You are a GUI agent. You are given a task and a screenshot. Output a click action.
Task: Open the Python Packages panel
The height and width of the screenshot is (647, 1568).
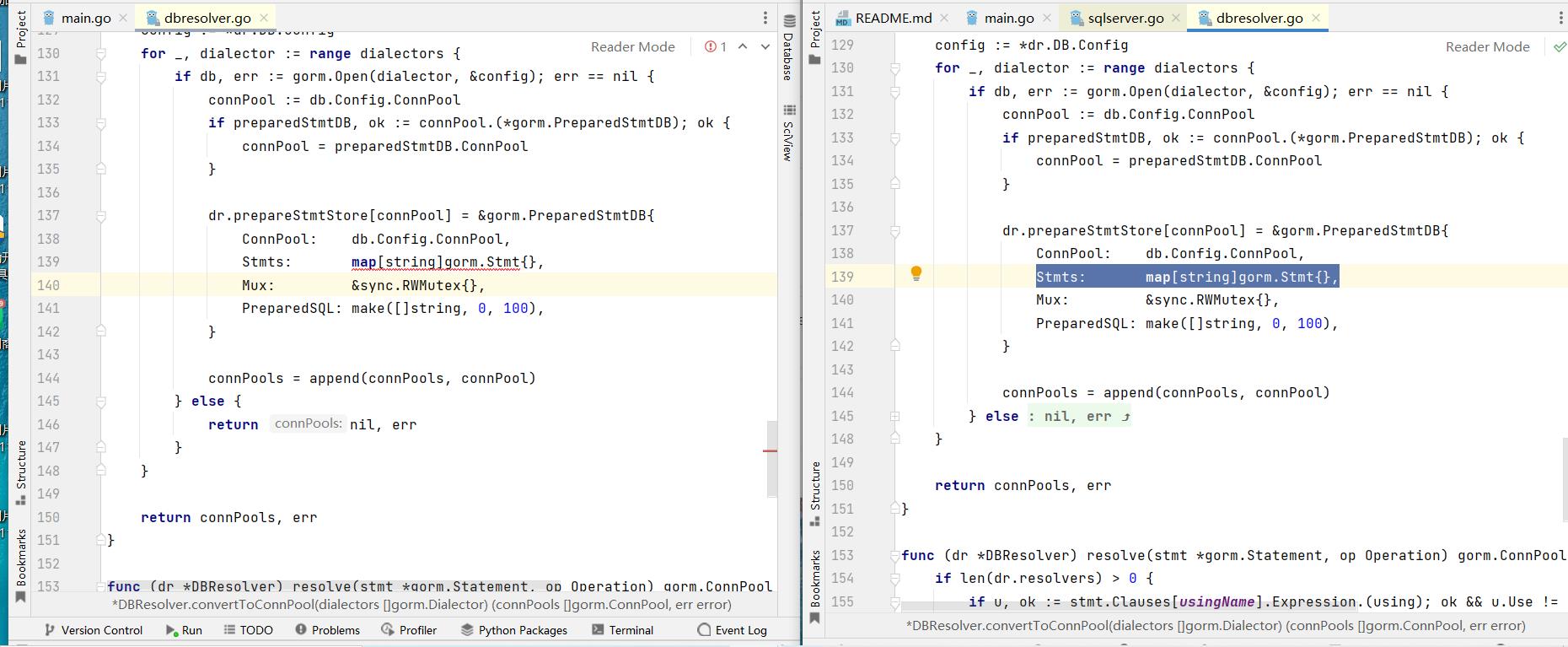[513, 630]
